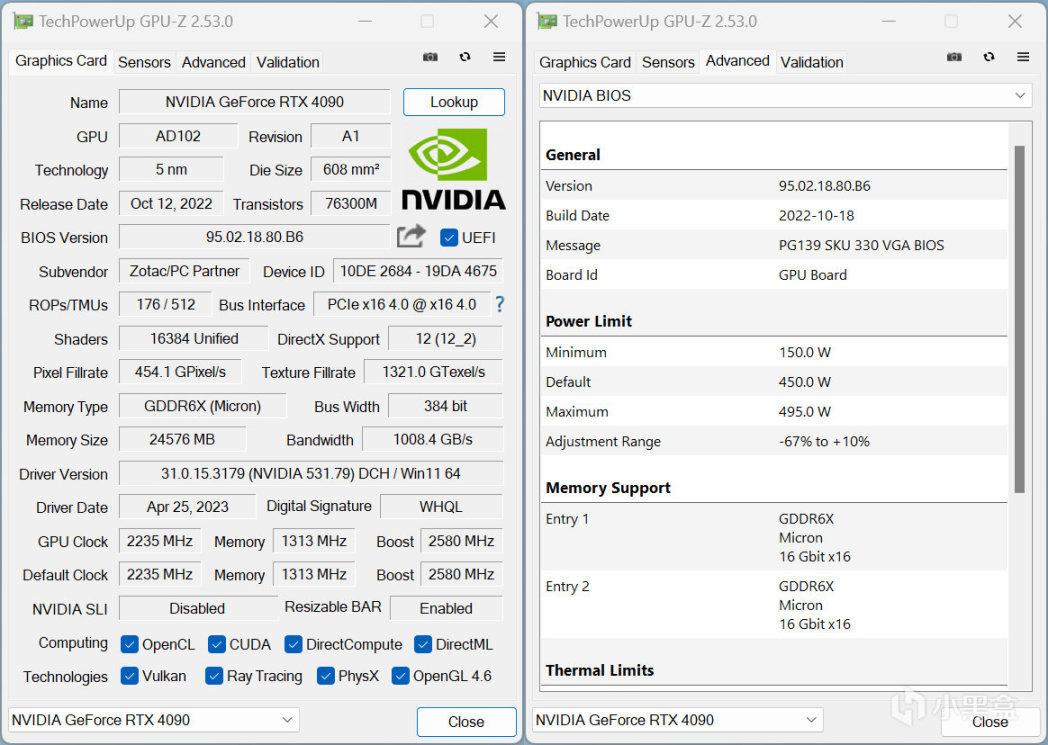Switch to Advanced tab in left window
The image size is (1048, 745).
pos(213,62)
